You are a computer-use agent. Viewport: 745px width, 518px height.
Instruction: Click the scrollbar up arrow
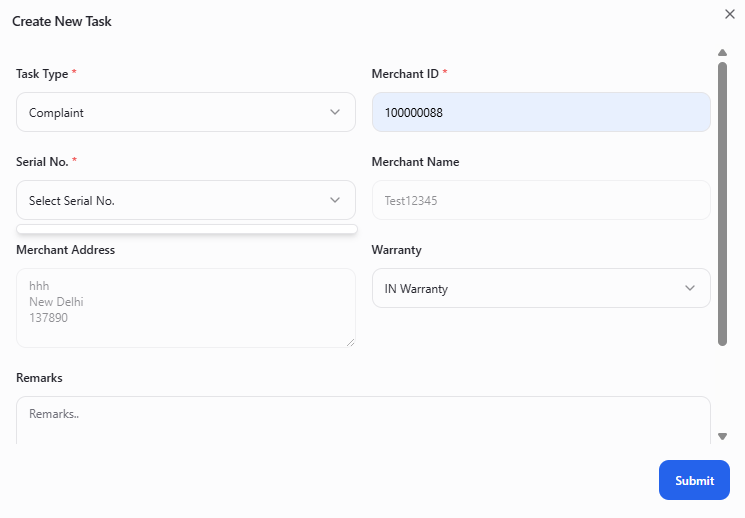tap(722, 53)
